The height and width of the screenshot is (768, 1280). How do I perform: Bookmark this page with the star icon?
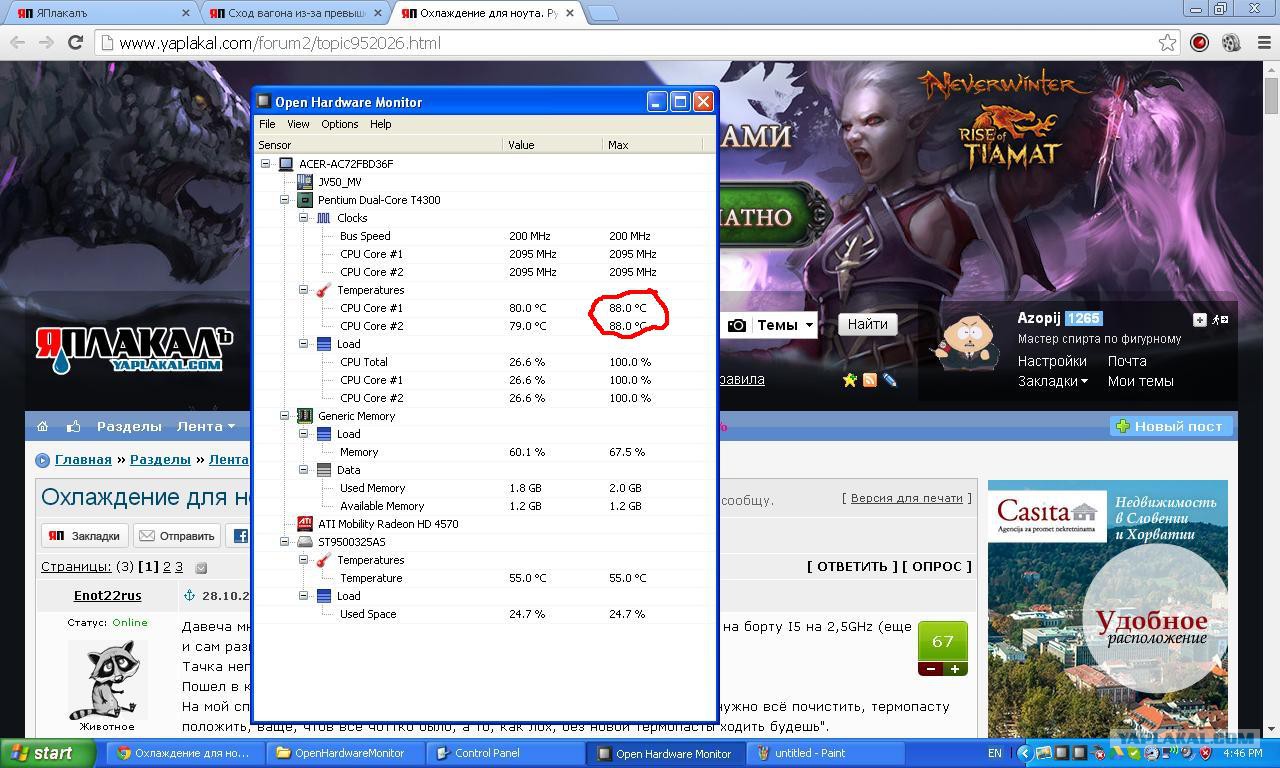(1167, 43)
